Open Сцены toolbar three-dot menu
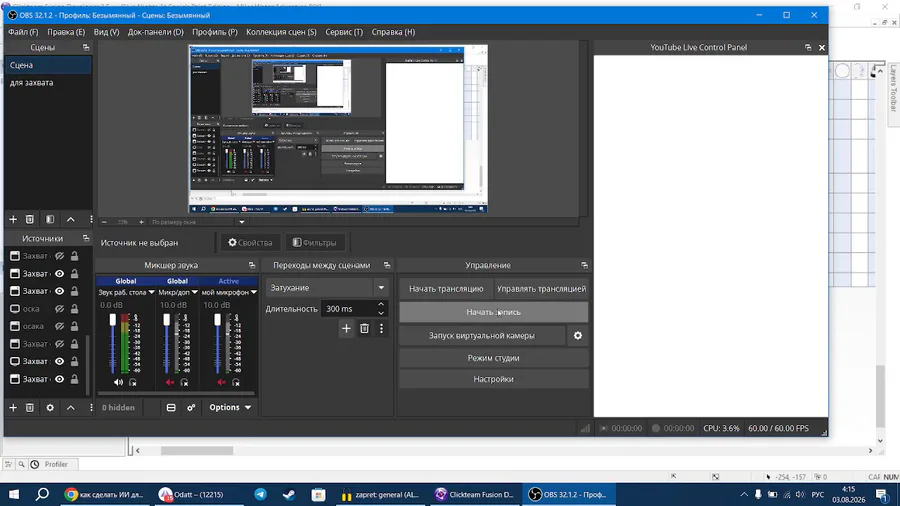The image size is (900, 506). pyautogui.click(x=91, y=219)
